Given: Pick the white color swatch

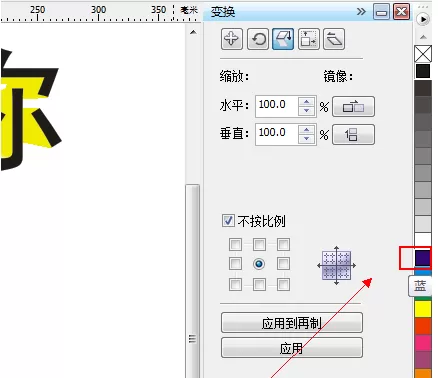Looking at the screenshot, I should pyautogui.click(x=423, y=239).
